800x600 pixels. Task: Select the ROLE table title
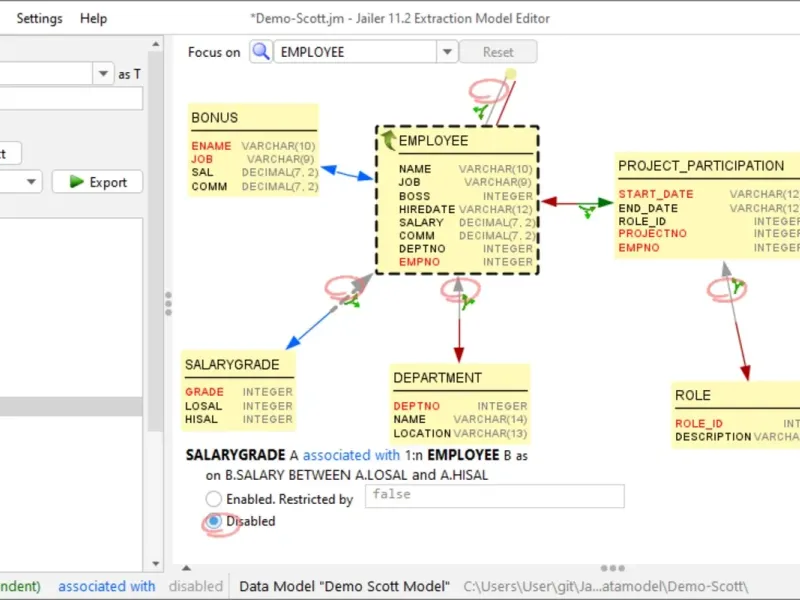pyautogui.click(x=692, y=395)
